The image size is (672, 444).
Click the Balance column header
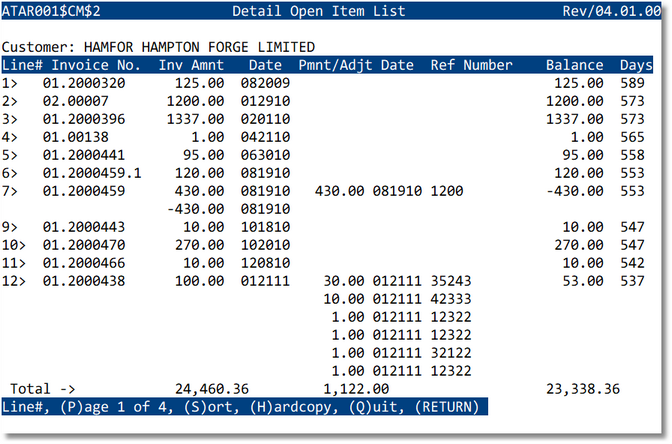point(574,65)
